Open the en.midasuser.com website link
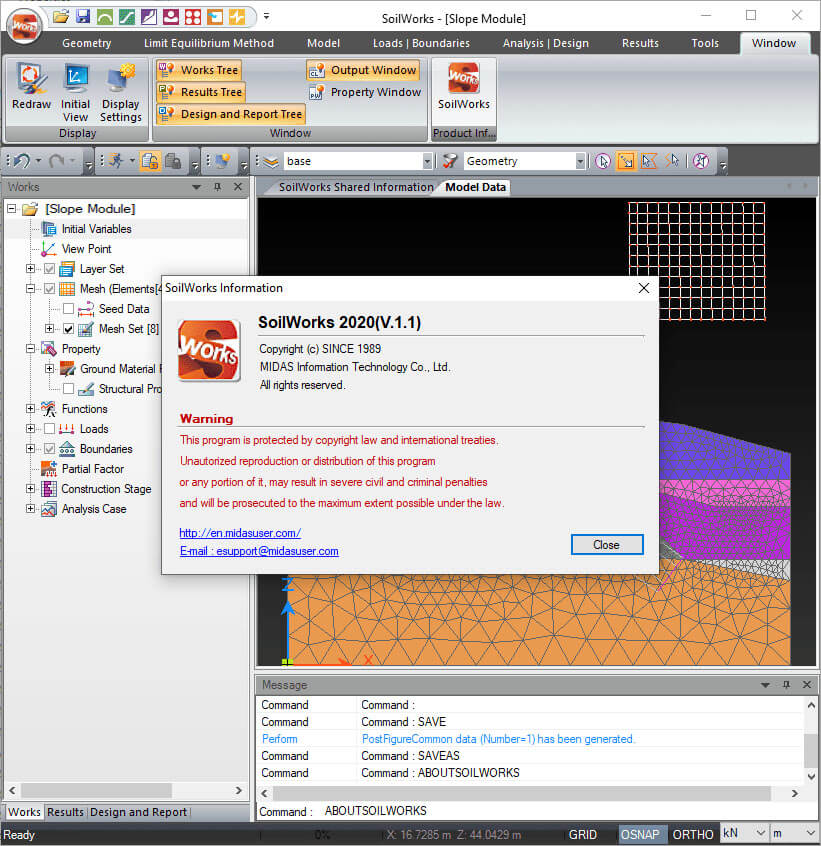Screen dimensions: 821x846 240,533
